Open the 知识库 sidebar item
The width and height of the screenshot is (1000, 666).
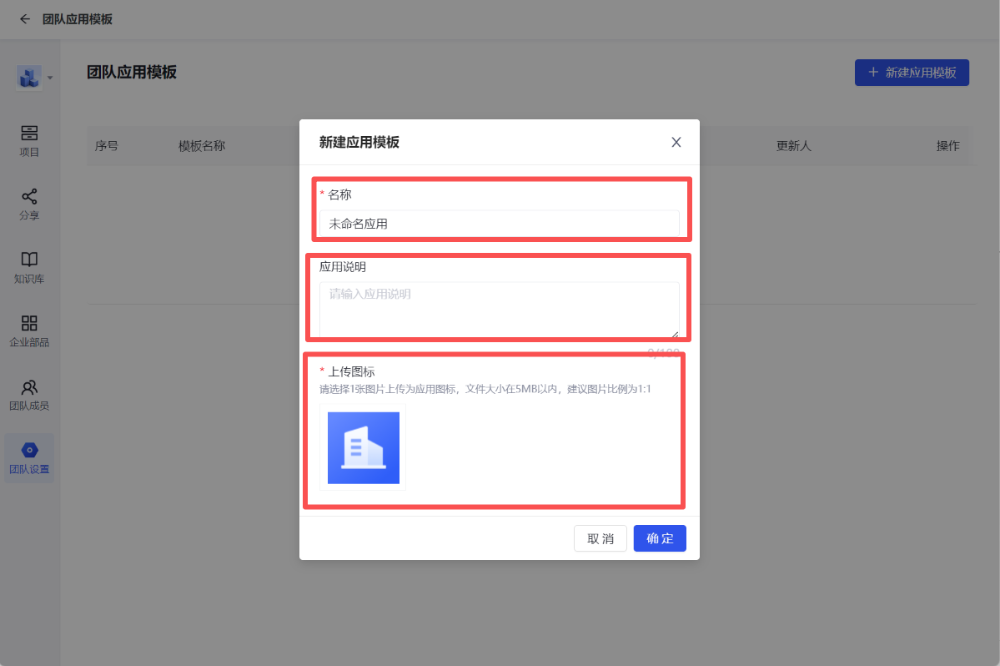point(29,267)
